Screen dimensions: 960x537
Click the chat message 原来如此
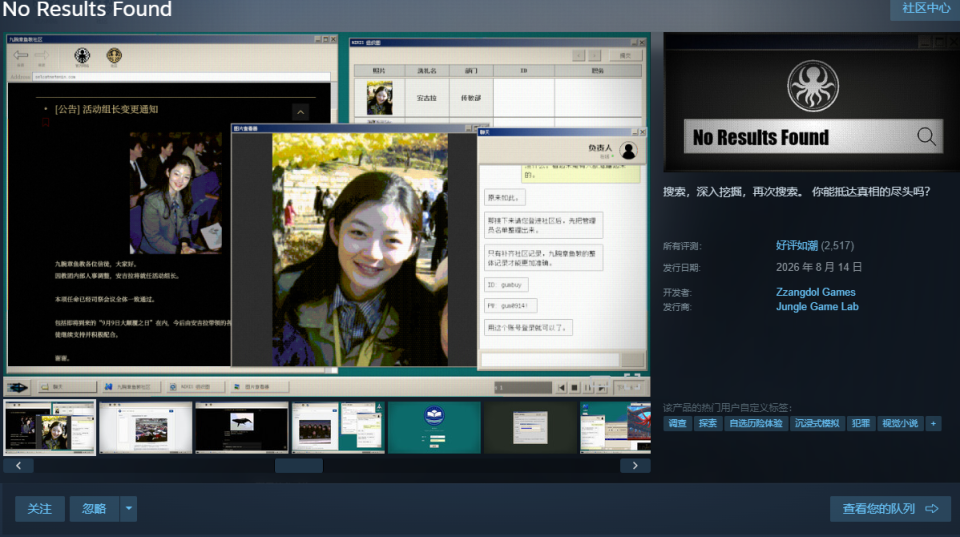(x=504, y=198)
